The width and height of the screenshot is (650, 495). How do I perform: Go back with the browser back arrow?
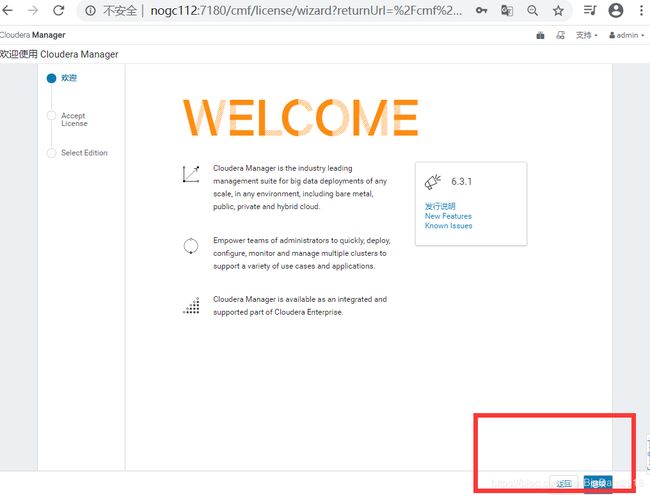pos(7,10)
